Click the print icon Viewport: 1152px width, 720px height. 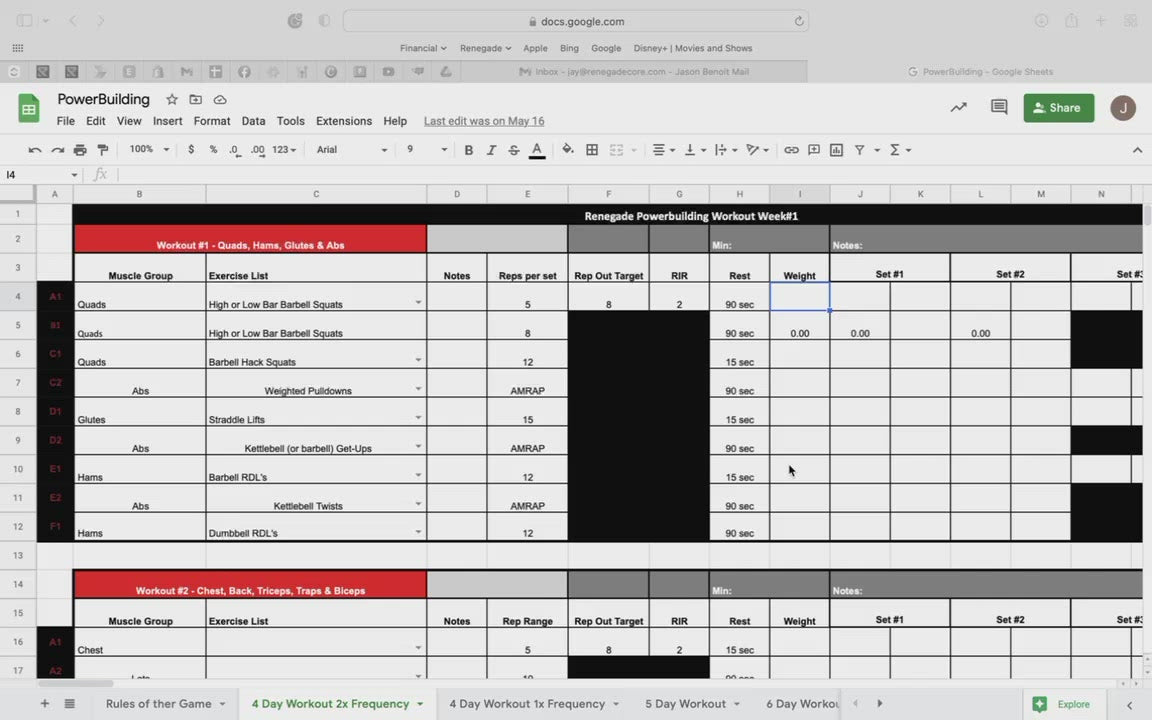click(x=80, y=150)
